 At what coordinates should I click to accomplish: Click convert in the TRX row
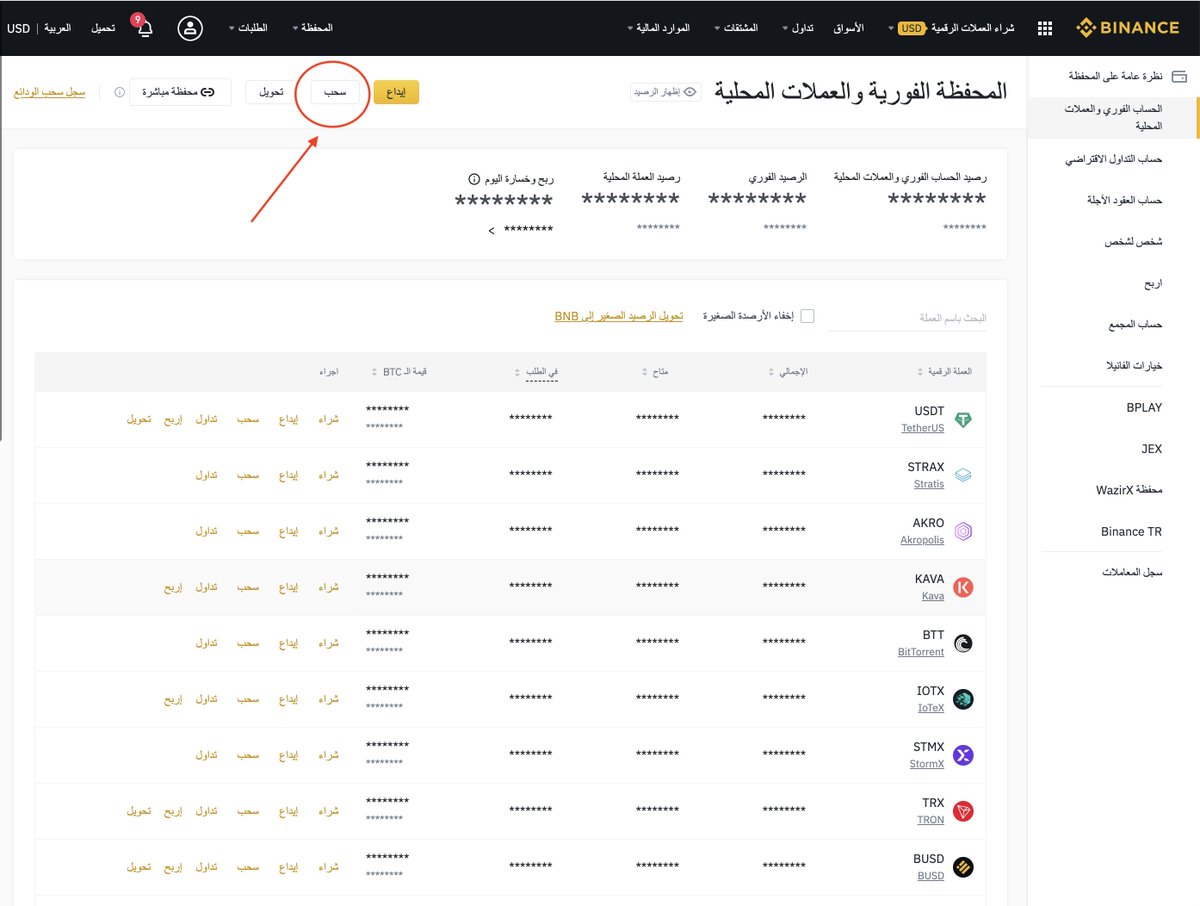[x=139, y=811]
